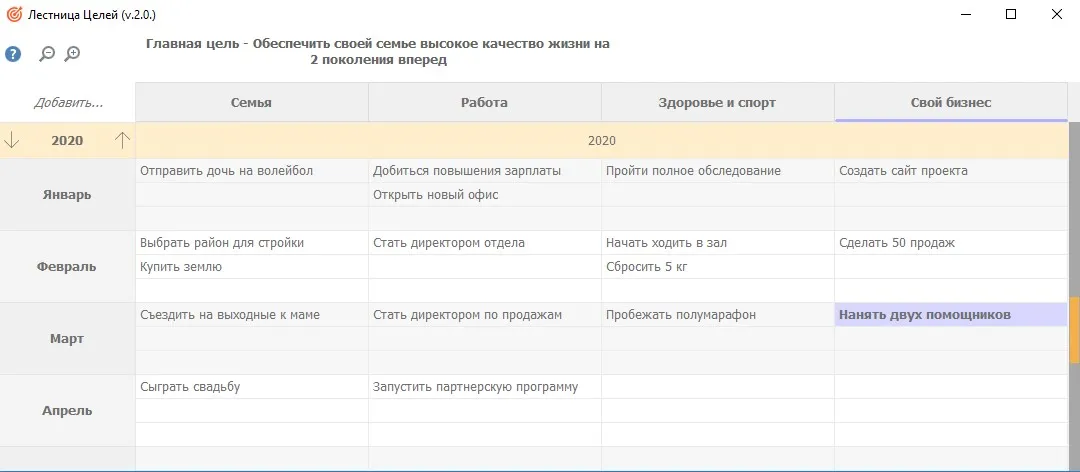1080x472 pixels.
Task: Click goal Запустить партнерскую программу
Action: coord(475,387)
